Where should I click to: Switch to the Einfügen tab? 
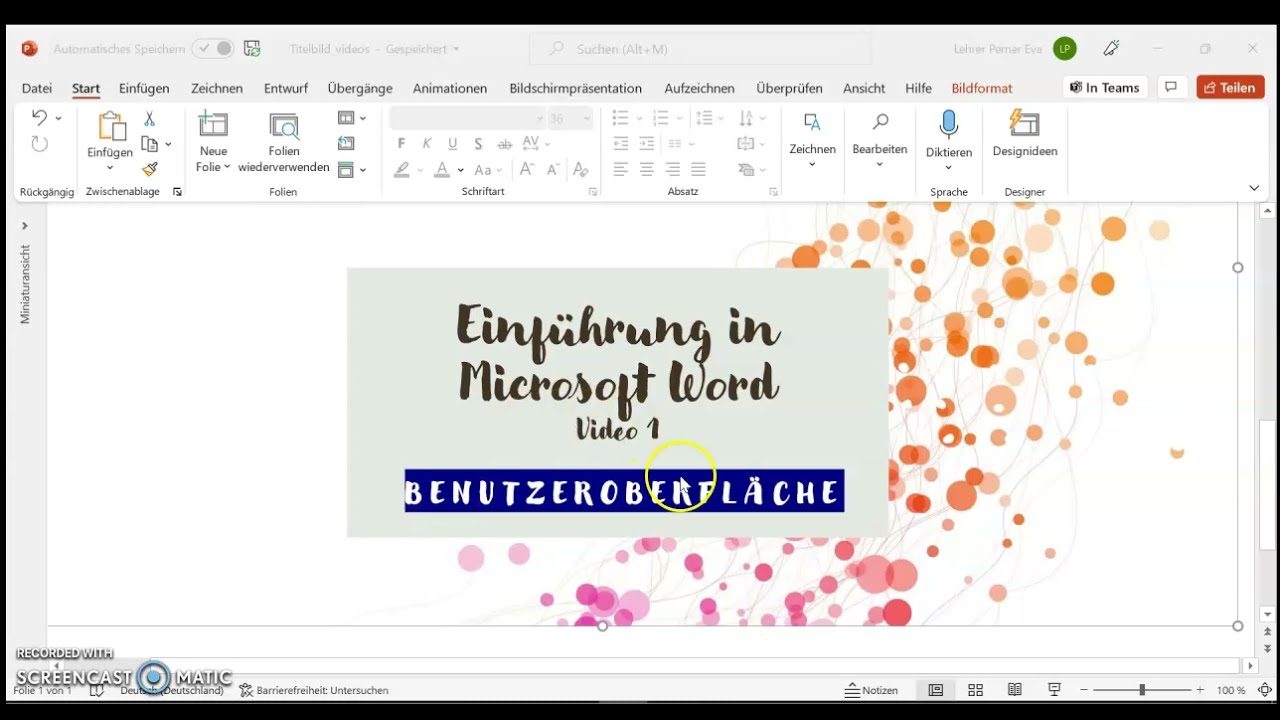tap(144, 88)
